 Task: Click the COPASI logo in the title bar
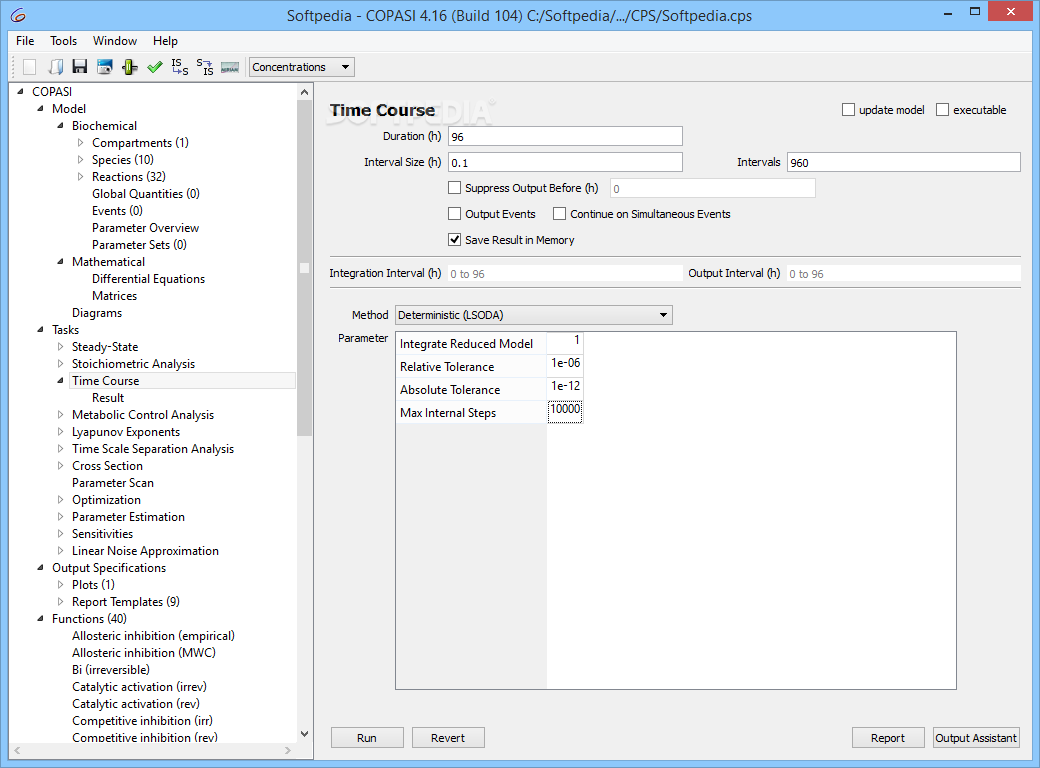pos(18,15)
